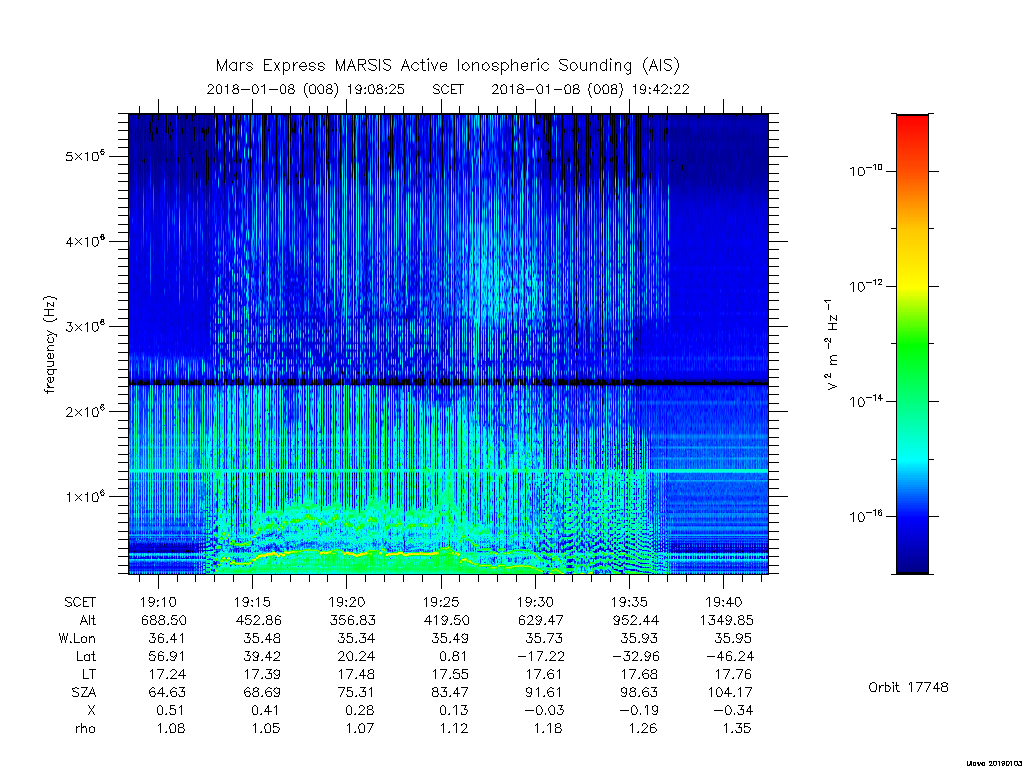The image size is (1024, 768).
Task: Click latitude value −46.24
Action: 729,656
